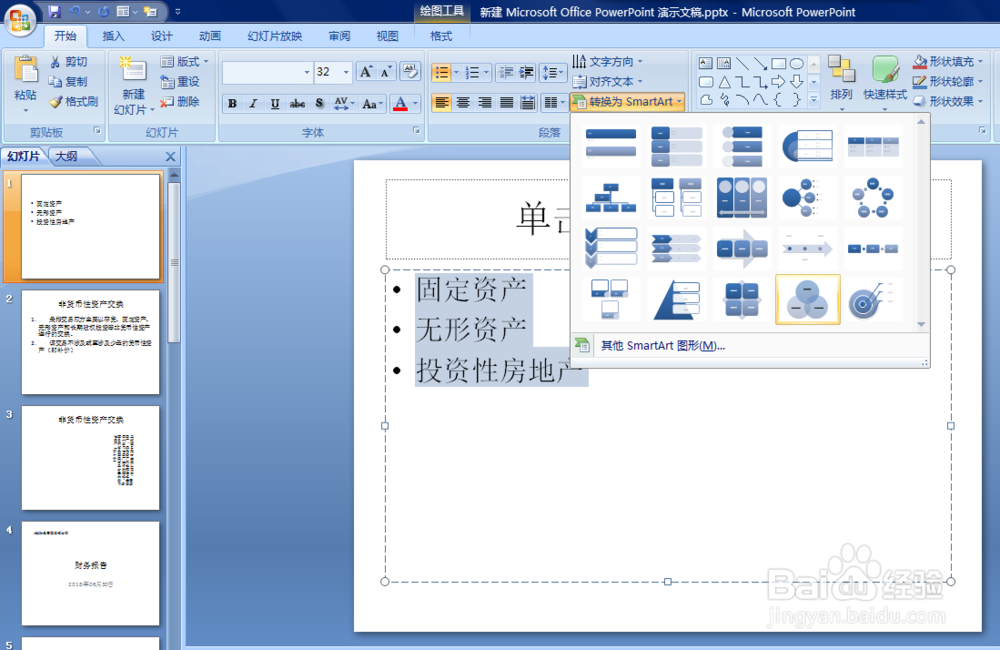Click the 复制 copy button

(68, 82)
